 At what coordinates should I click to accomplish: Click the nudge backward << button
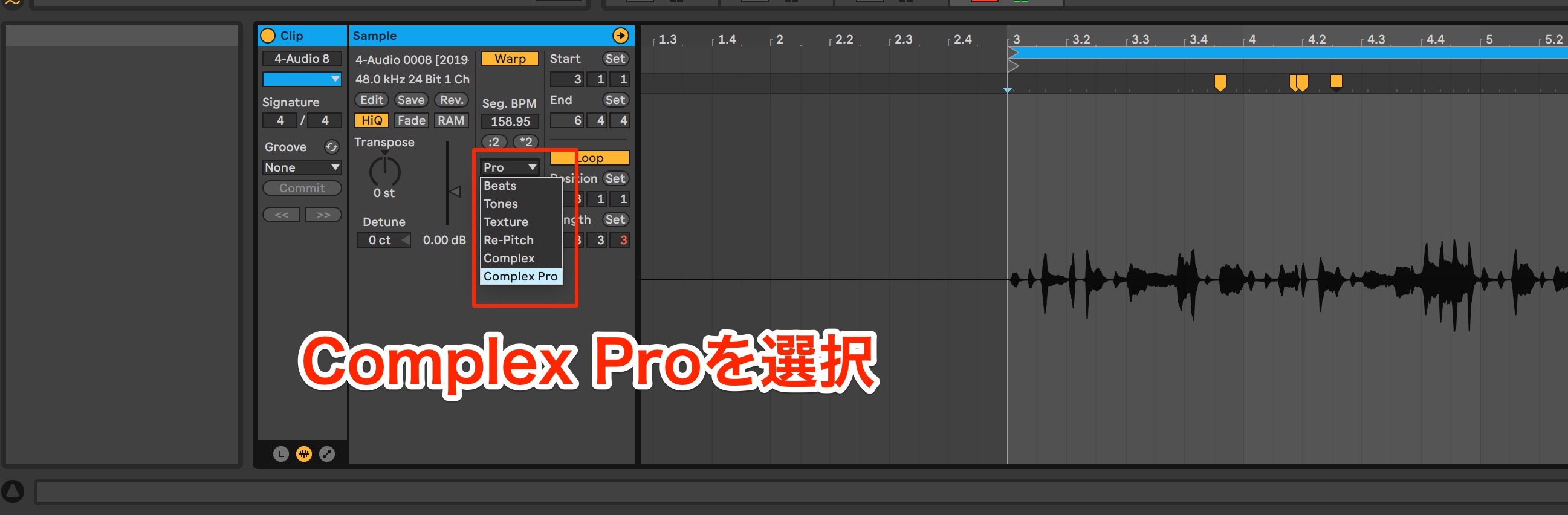point(281,215)
